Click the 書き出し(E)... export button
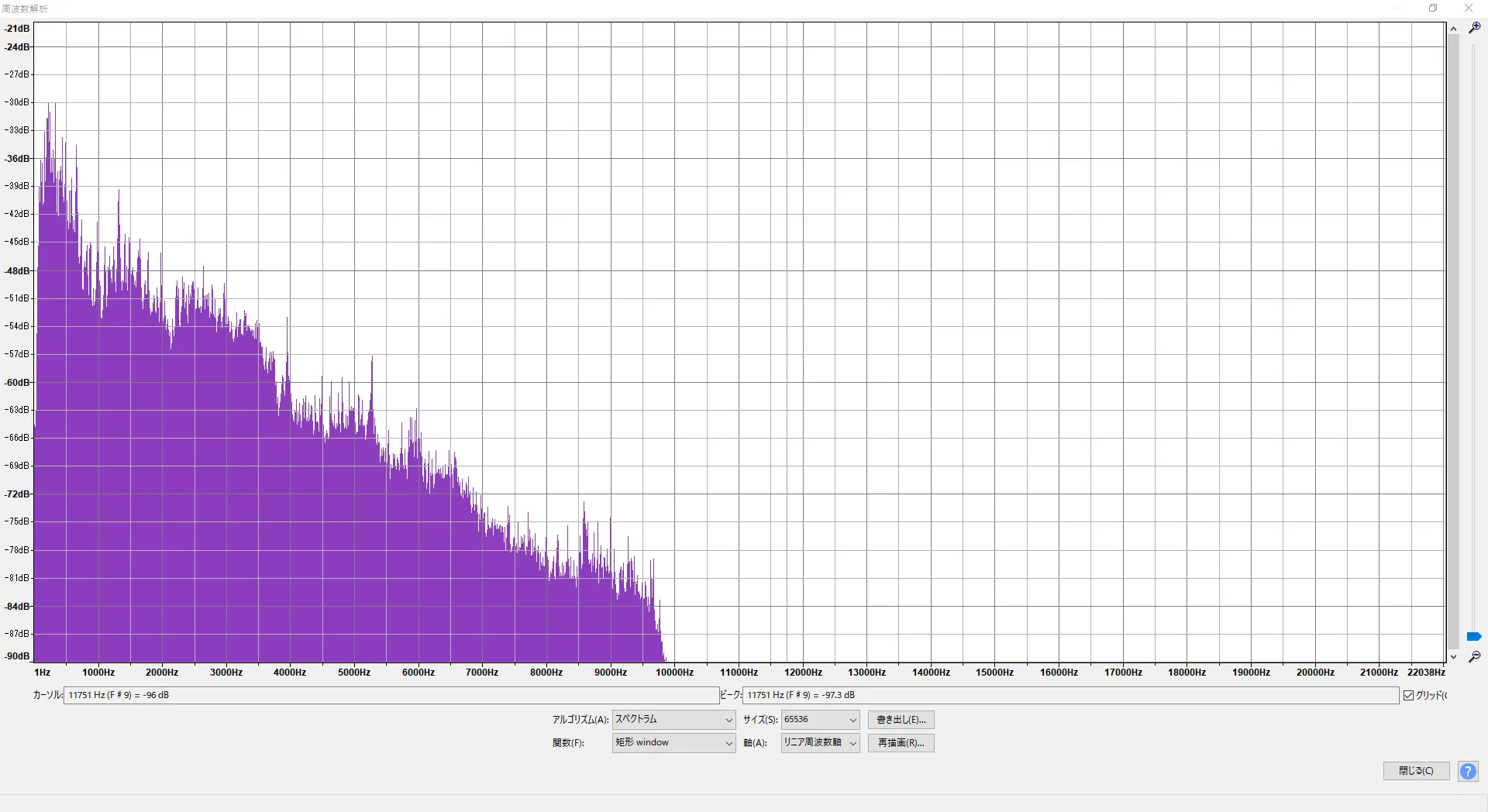 (x=901, y=720)
